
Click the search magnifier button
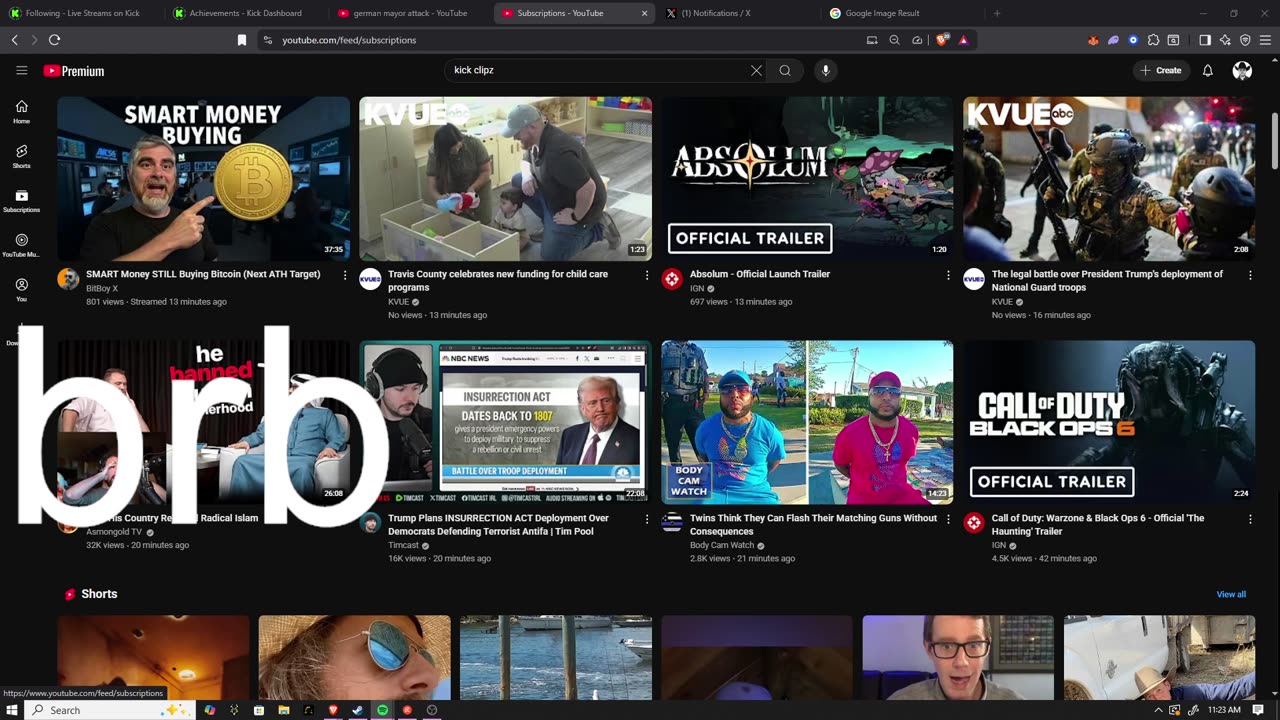[785, 70]
